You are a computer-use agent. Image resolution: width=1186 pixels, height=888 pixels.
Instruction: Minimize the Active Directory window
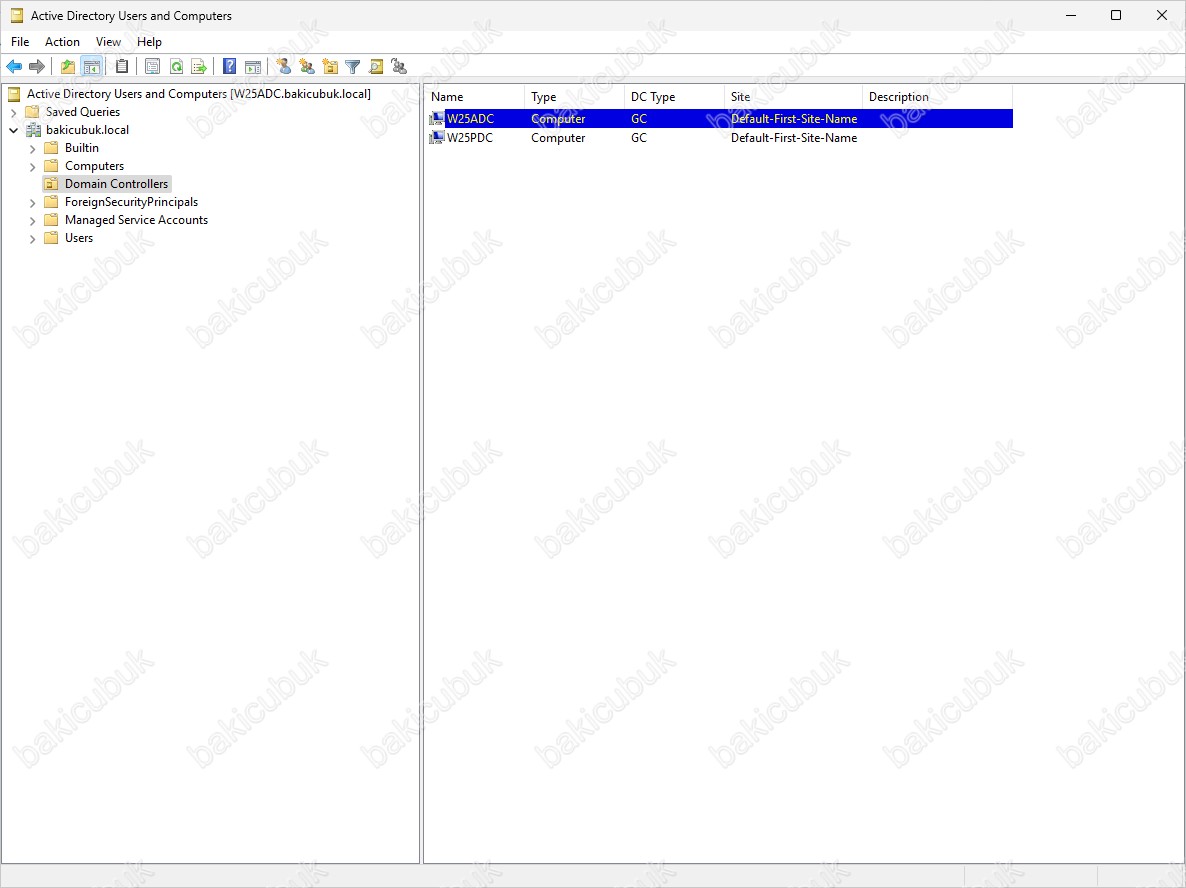coord(1071,15)
